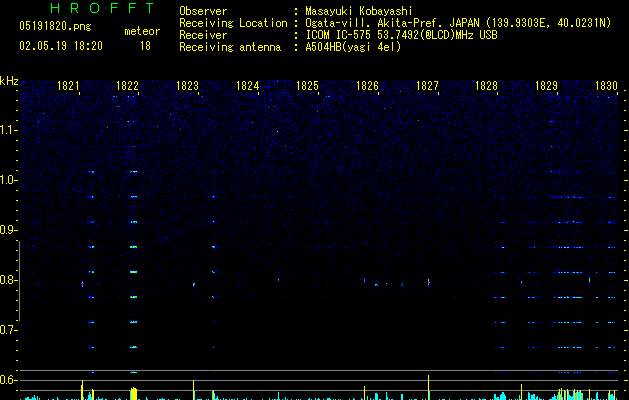The width and height of the screenshot is (629, 400).
Task: Click the red meteor echo at the 1827 mark
Action: [x=428, y=282]
